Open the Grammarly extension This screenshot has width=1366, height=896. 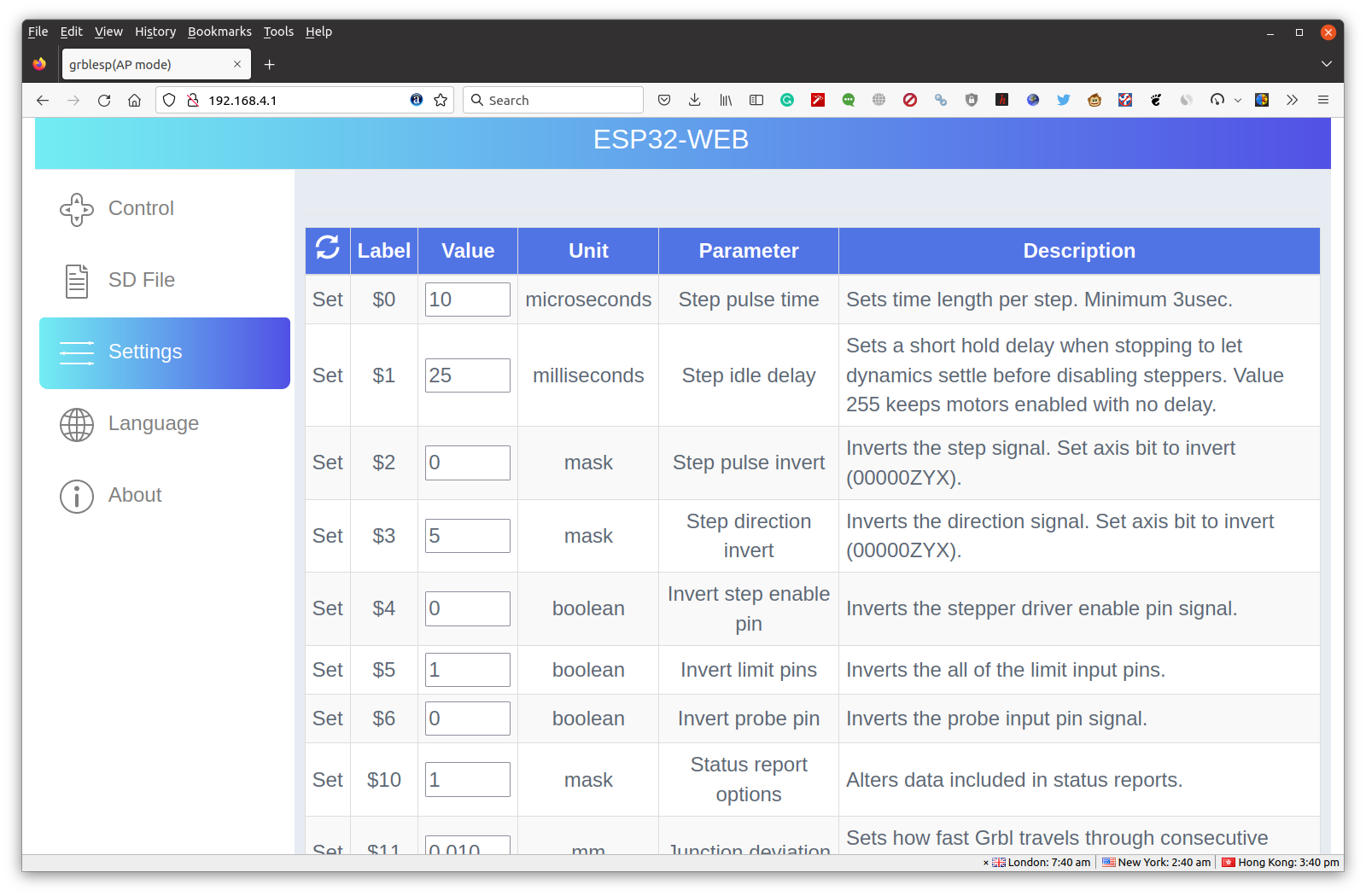point(787,100)
